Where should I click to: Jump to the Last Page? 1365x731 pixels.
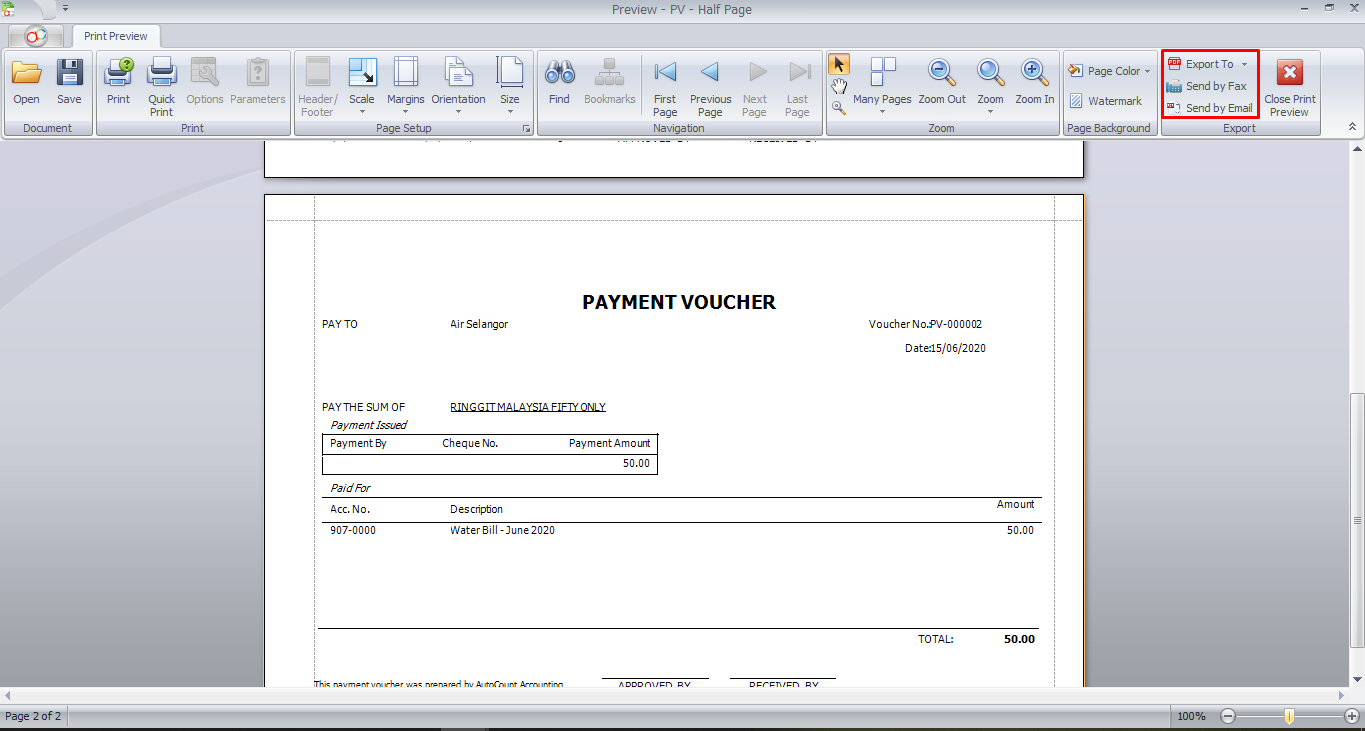(x=798, y=88)
